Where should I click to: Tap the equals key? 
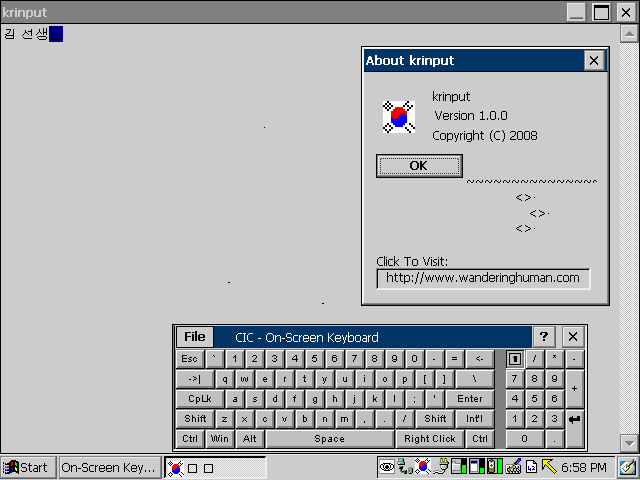pyautogui.click(x=454, y=359)
